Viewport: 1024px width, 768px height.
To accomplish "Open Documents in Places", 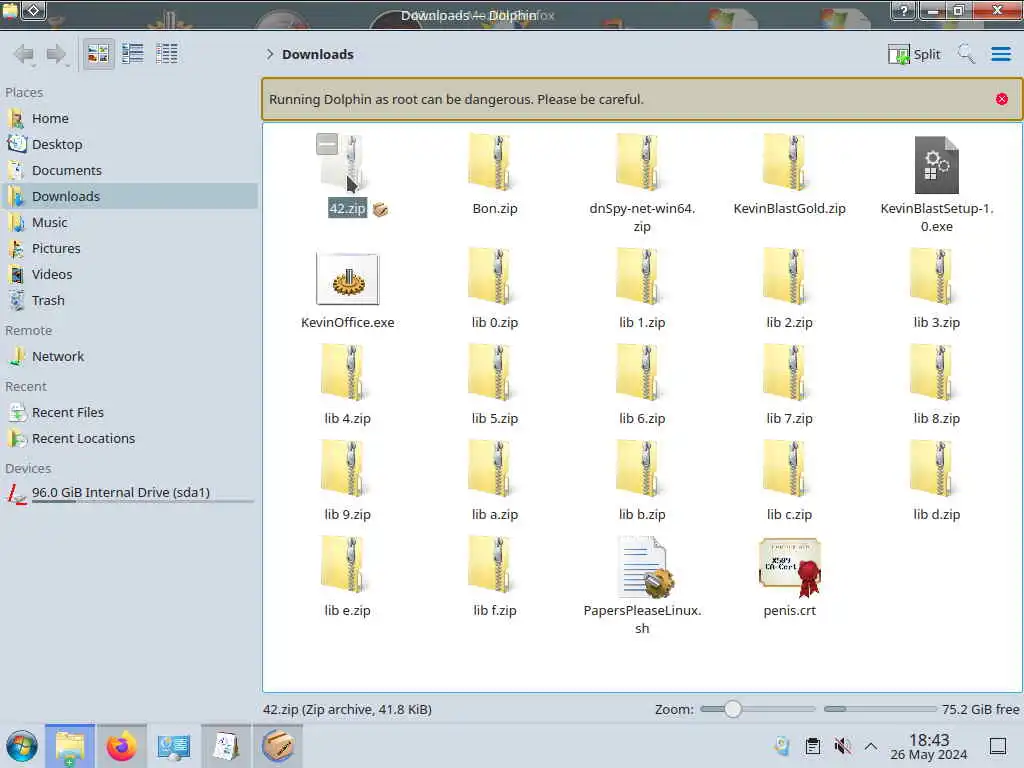I will pos(129,170).
